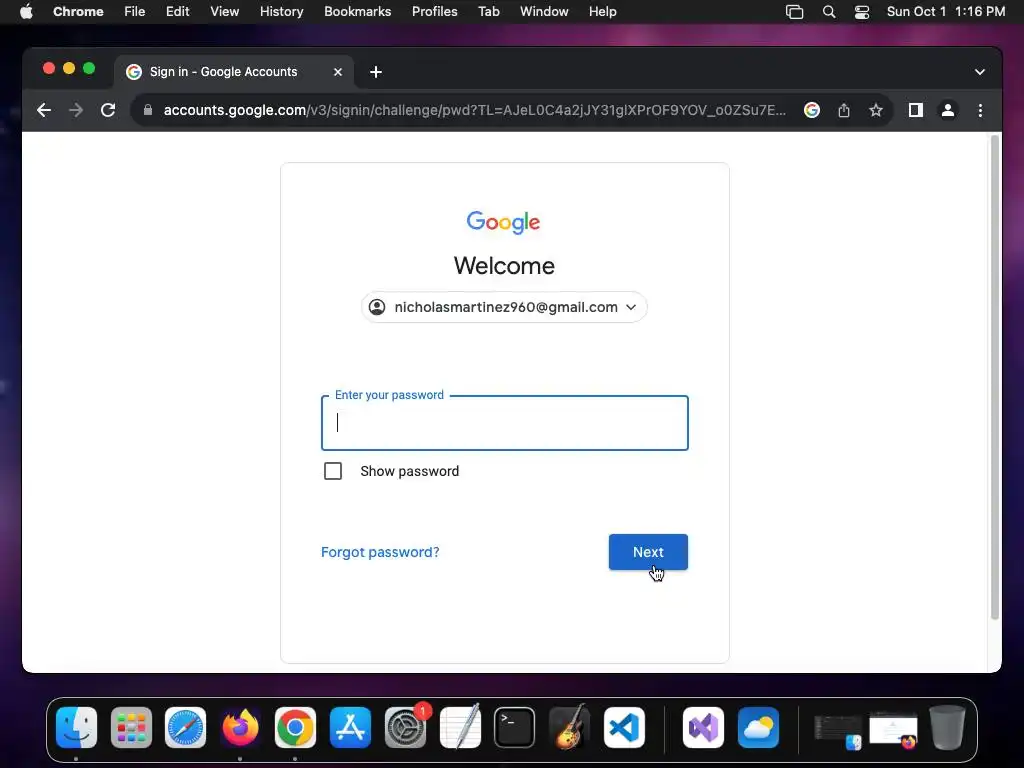The image size is (1024, 768).
Task: Launch GarageBand from the Dock
Action: pyautogui.click(x=569, y=728)
